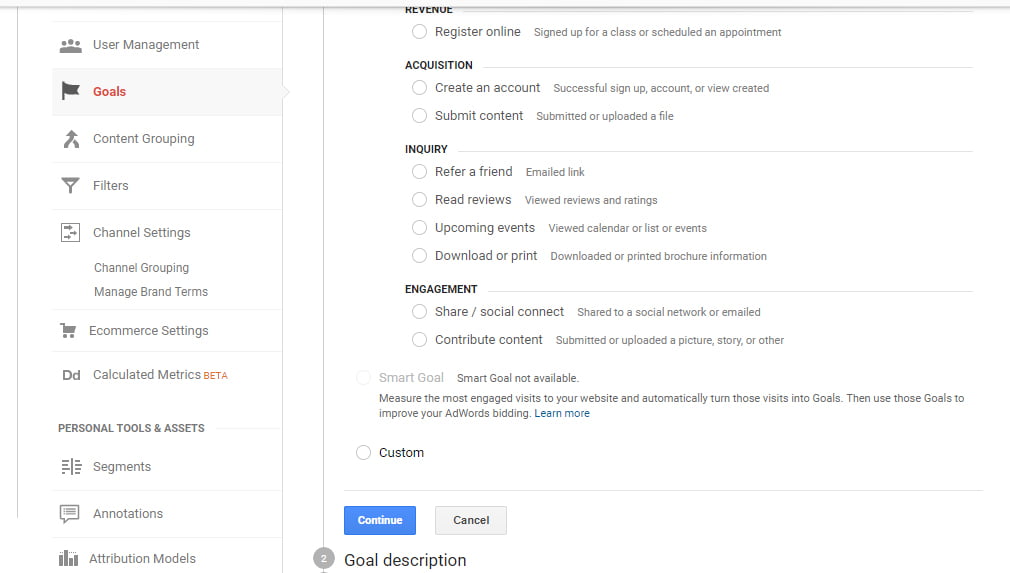
Task: Select the Create an account option
Action: click(x=419, y=88)
